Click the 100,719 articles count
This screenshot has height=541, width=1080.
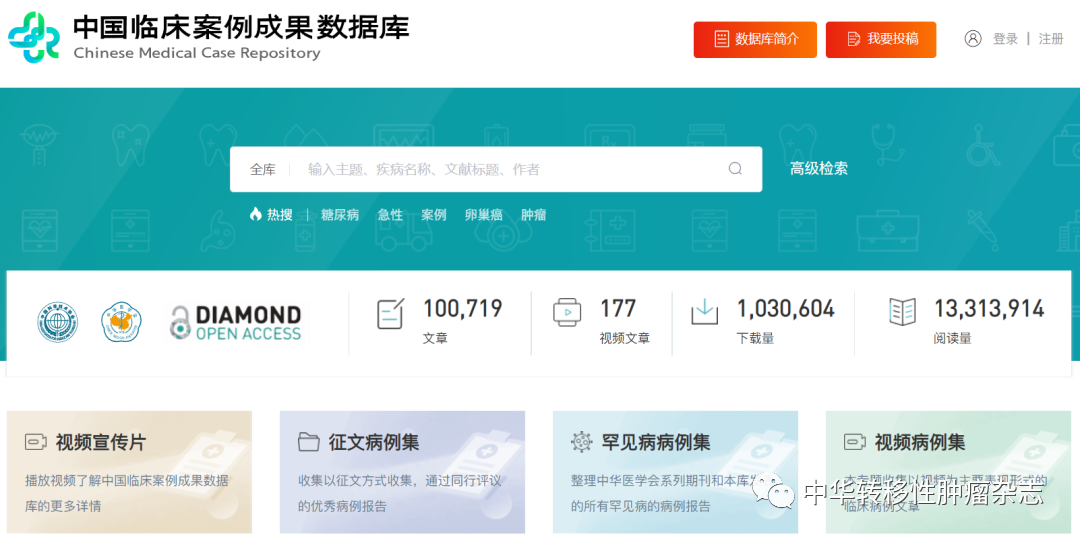point(462,309)
